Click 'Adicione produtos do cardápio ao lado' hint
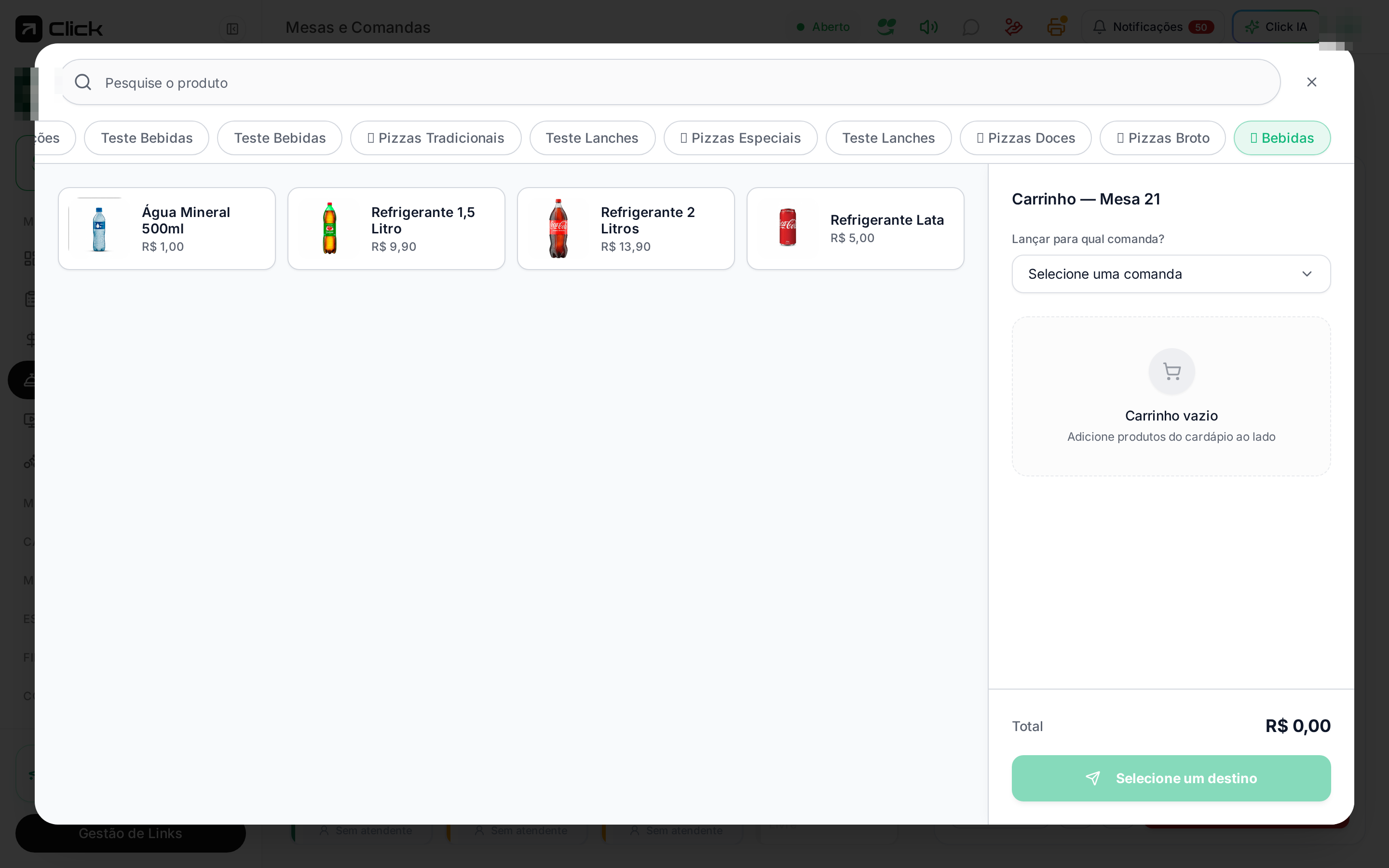1389x868 pixels. point(1171,437)
